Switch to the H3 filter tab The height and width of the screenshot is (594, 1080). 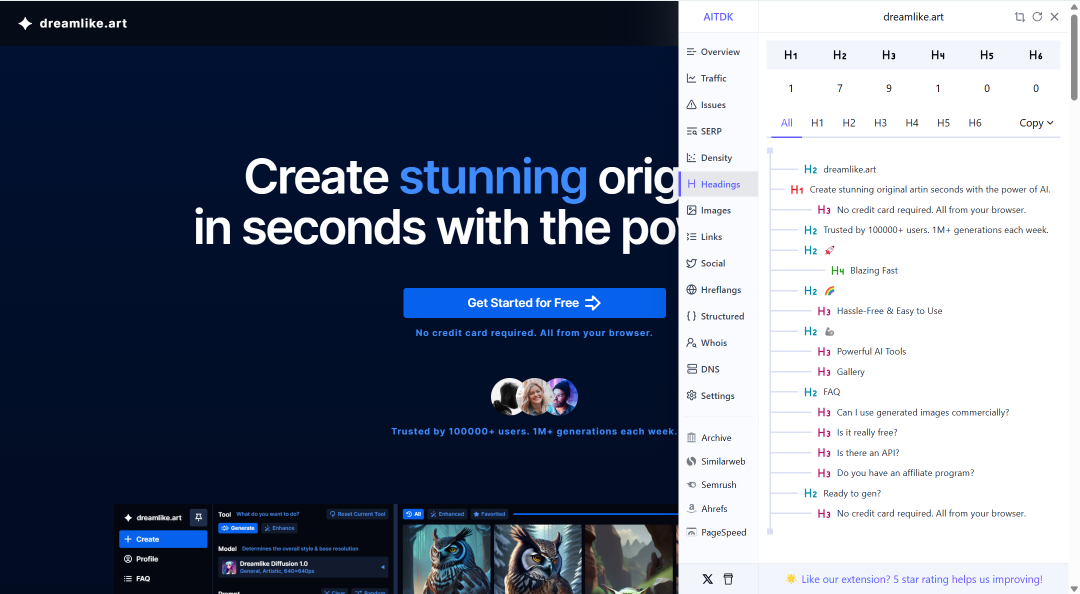[x=880, y=123]
